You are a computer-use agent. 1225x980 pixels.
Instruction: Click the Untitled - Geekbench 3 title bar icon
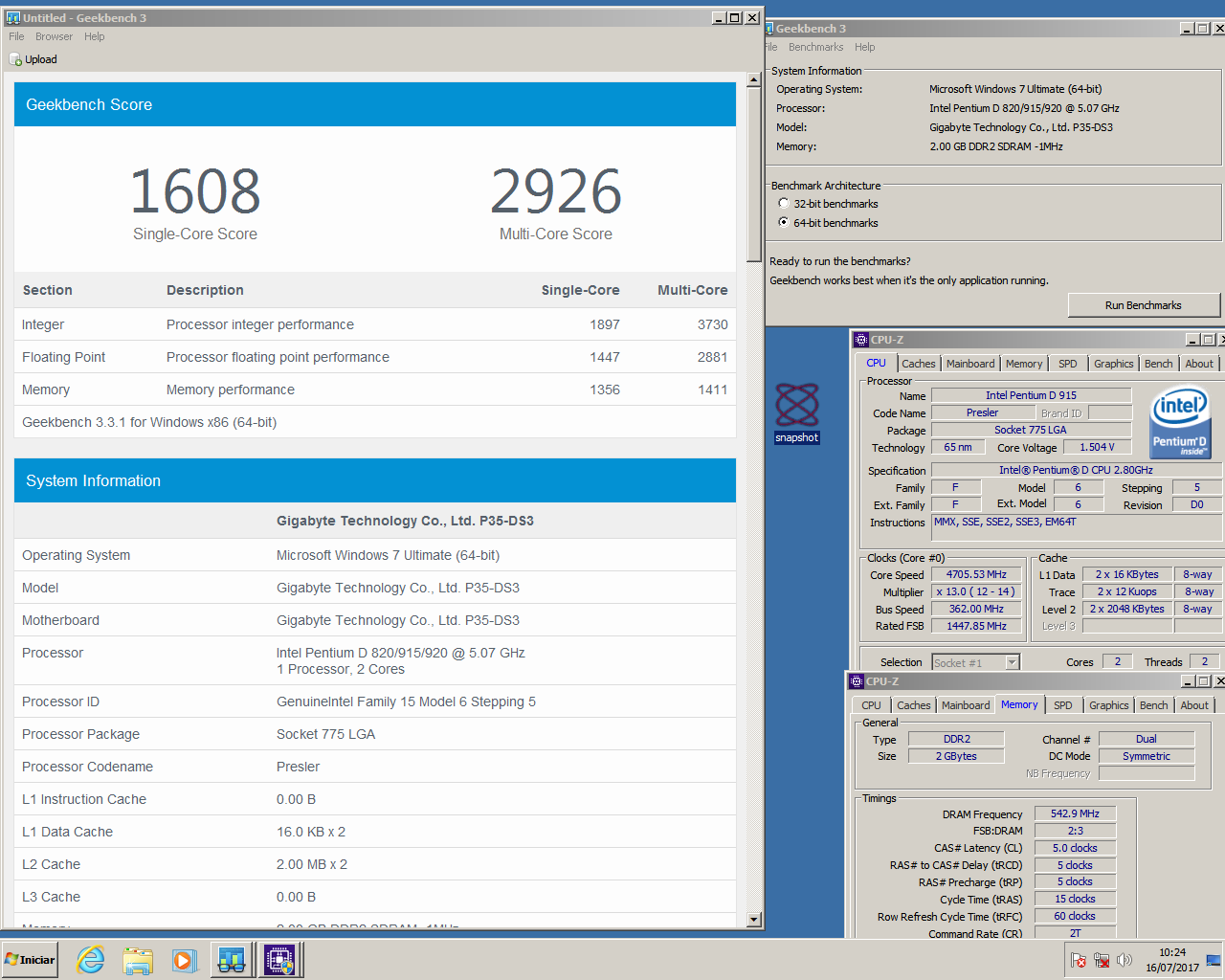pyautogui.click(x=12, y=17)
